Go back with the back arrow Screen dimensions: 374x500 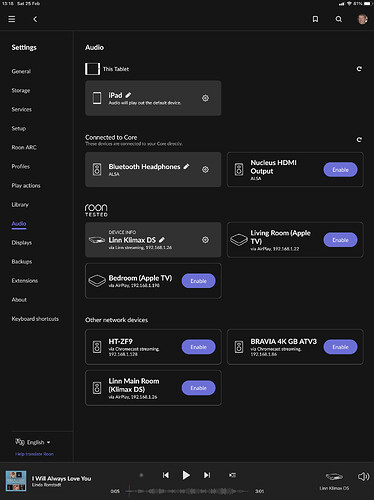[x=35, y=19]
